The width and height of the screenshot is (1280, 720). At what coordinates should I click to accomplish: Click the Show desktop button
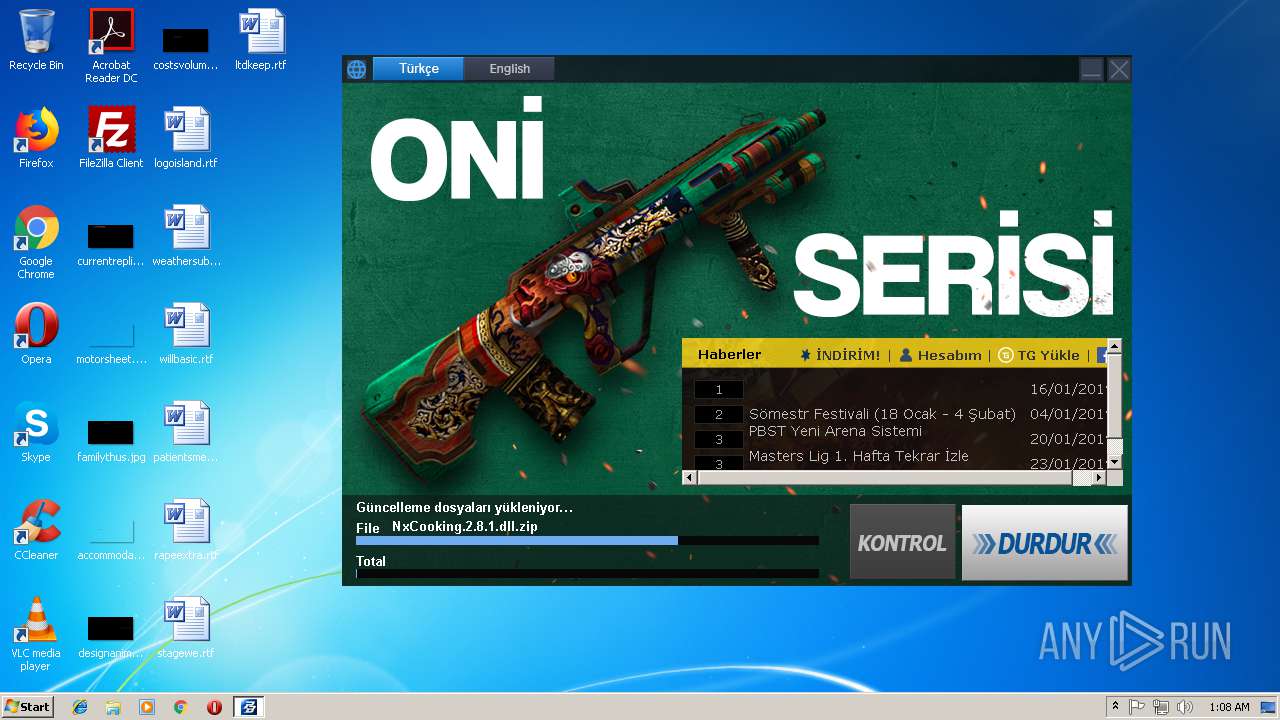pyautogui.click(x=1269, y=707)
